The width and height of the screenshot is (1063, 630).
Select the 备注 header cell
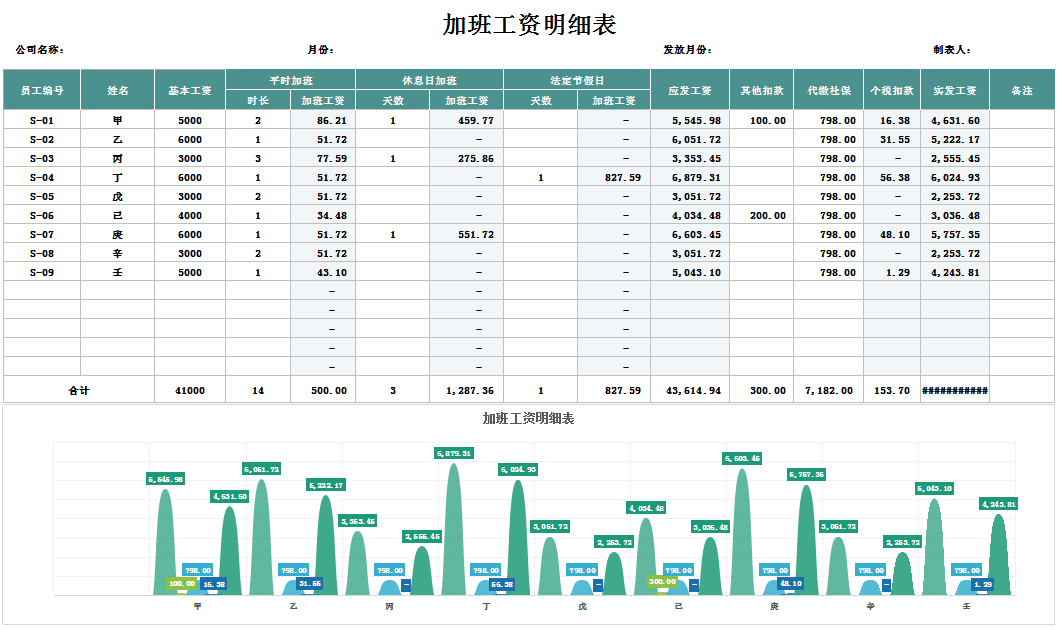1022,90
